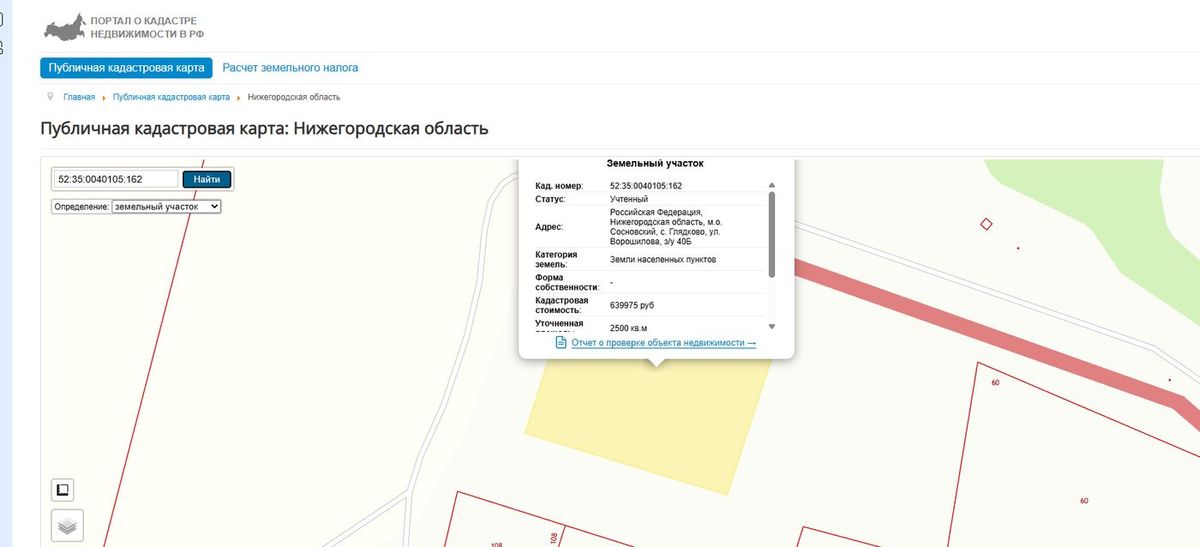Click the small red diamond map marker
Screen dimensions: 1200x547
pos(986,224)
